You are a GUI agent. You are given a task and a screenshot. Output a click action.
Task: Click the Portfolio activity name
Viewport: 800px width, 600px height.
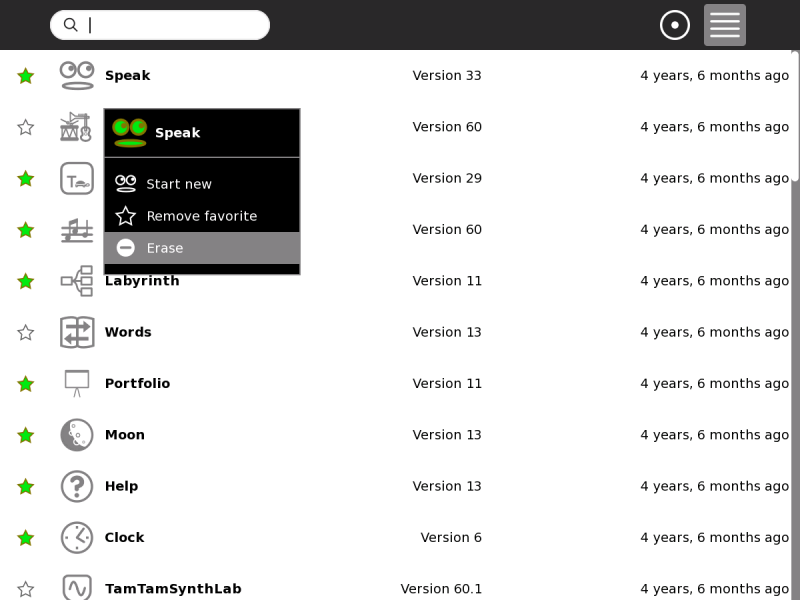tap(137, 384)
